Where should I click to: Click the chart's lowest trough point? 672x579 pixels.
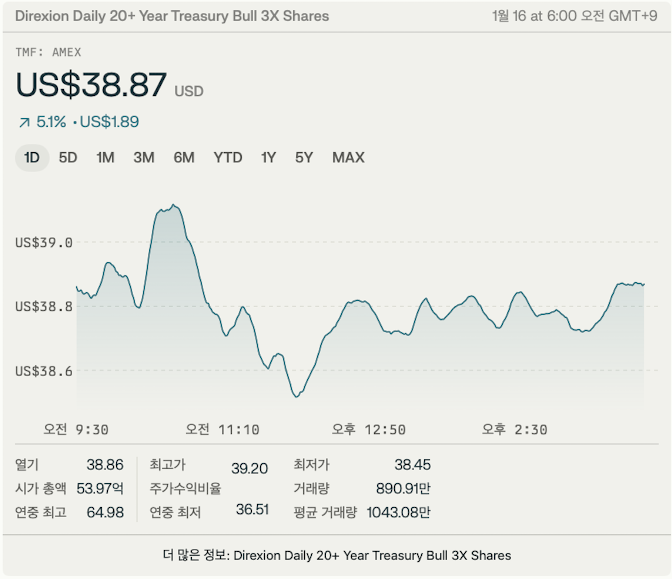(x=297, y=397)
